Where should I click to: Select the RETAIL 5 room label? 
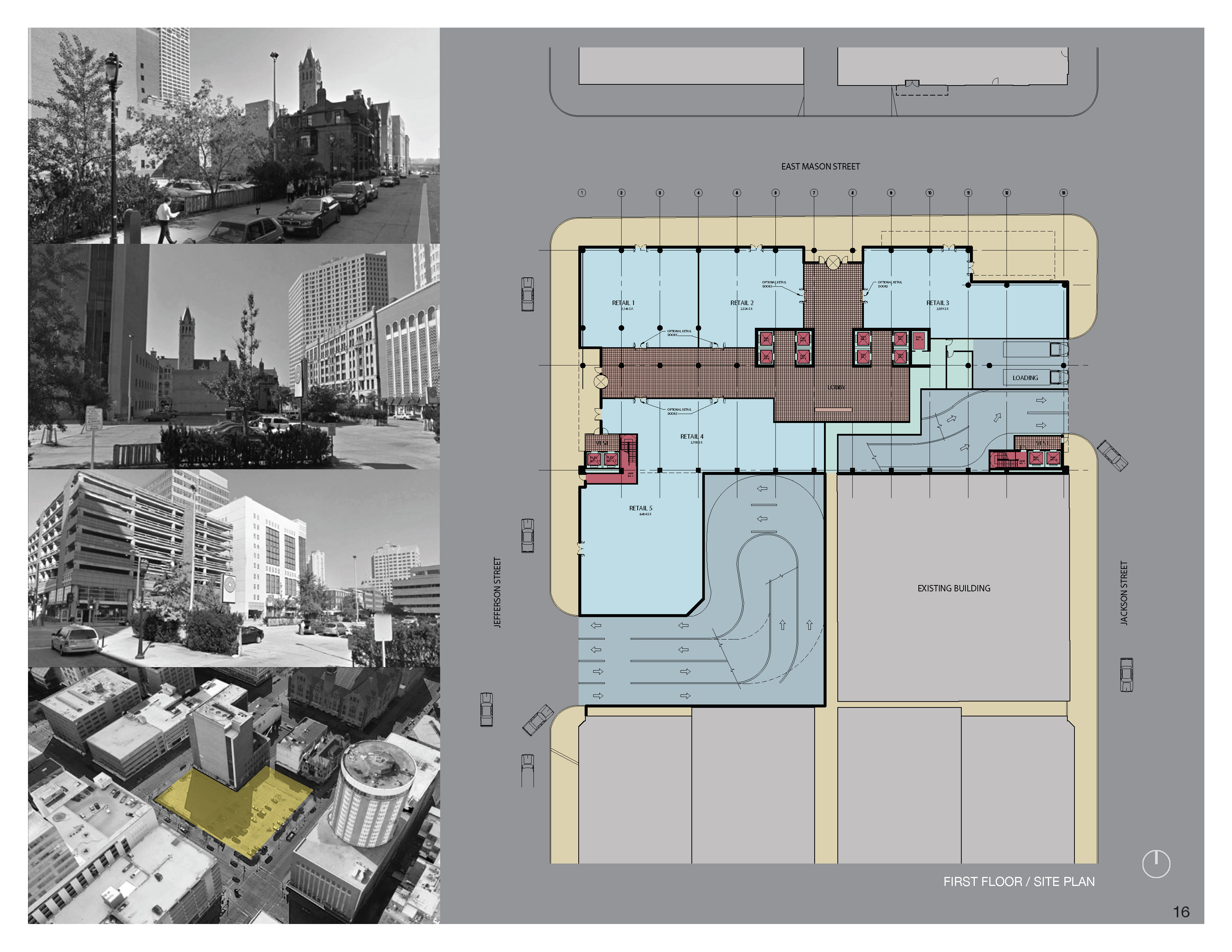640,508
